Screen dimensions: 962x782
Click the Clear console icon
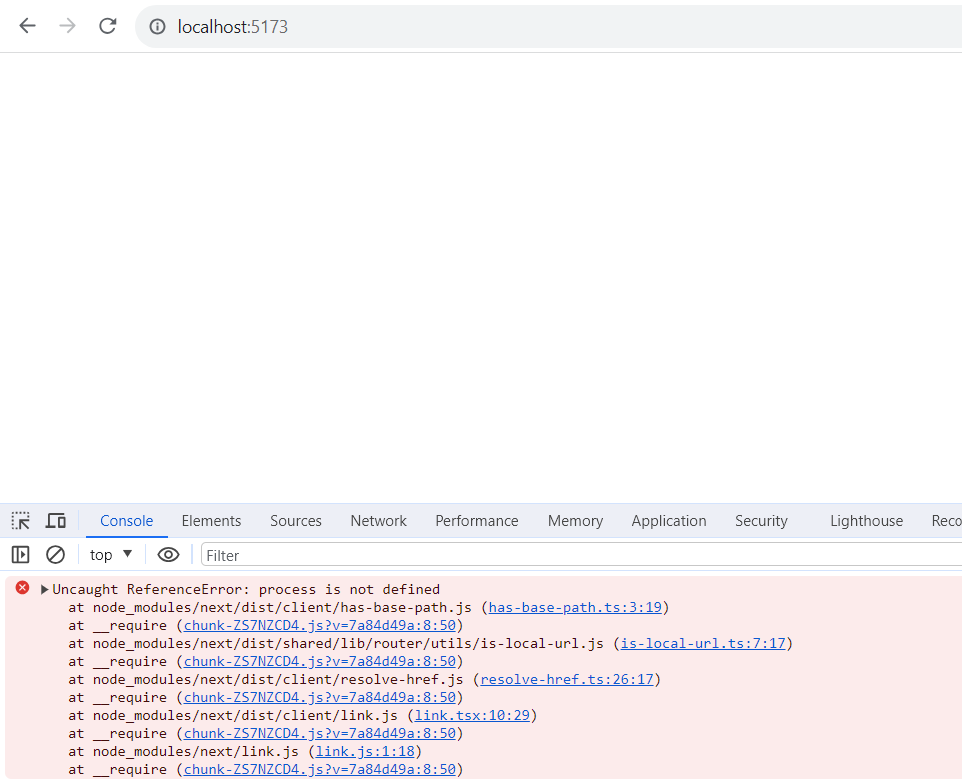[55, 554]
